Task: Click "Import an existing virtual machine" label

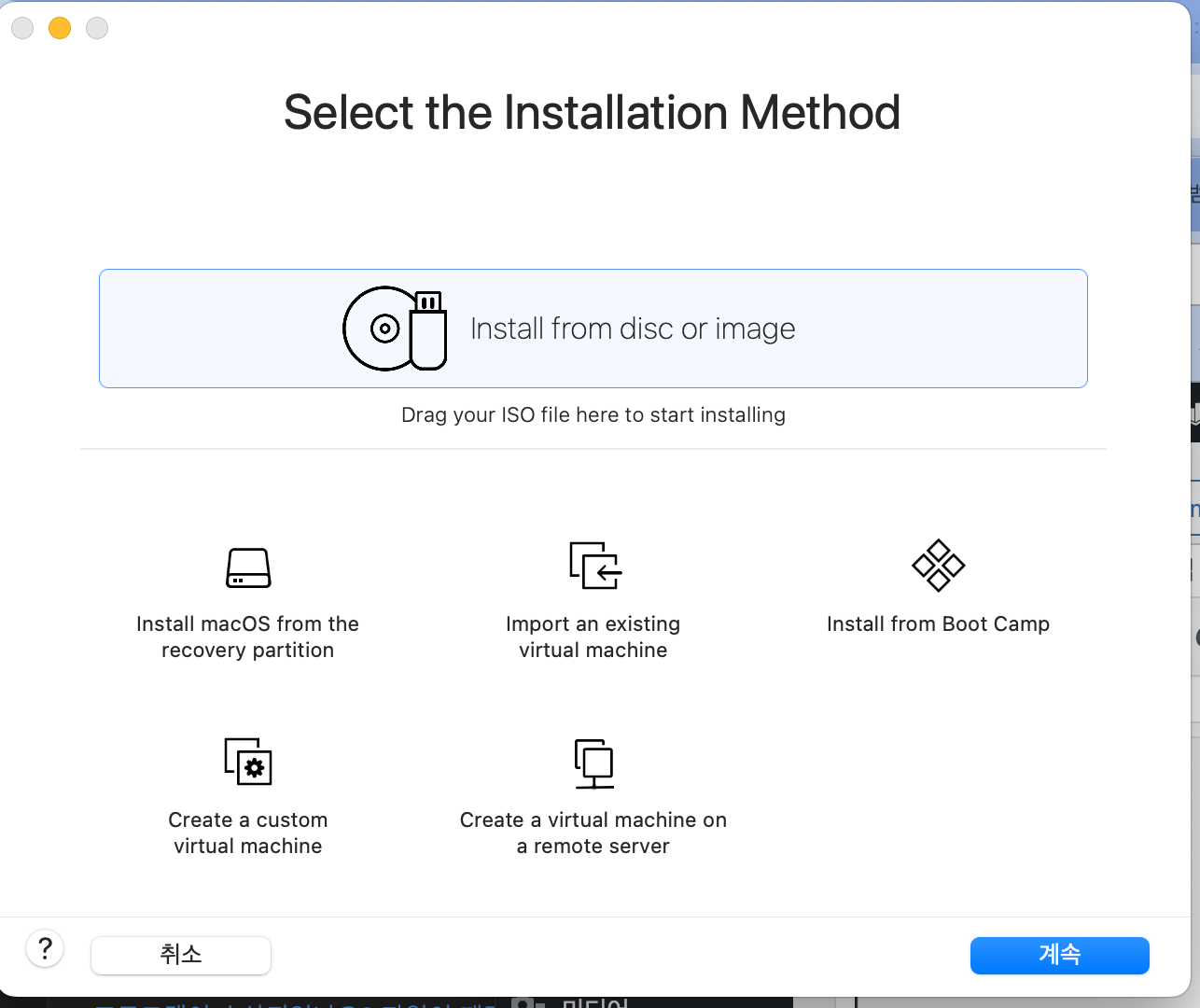Action: coord(593,637)
